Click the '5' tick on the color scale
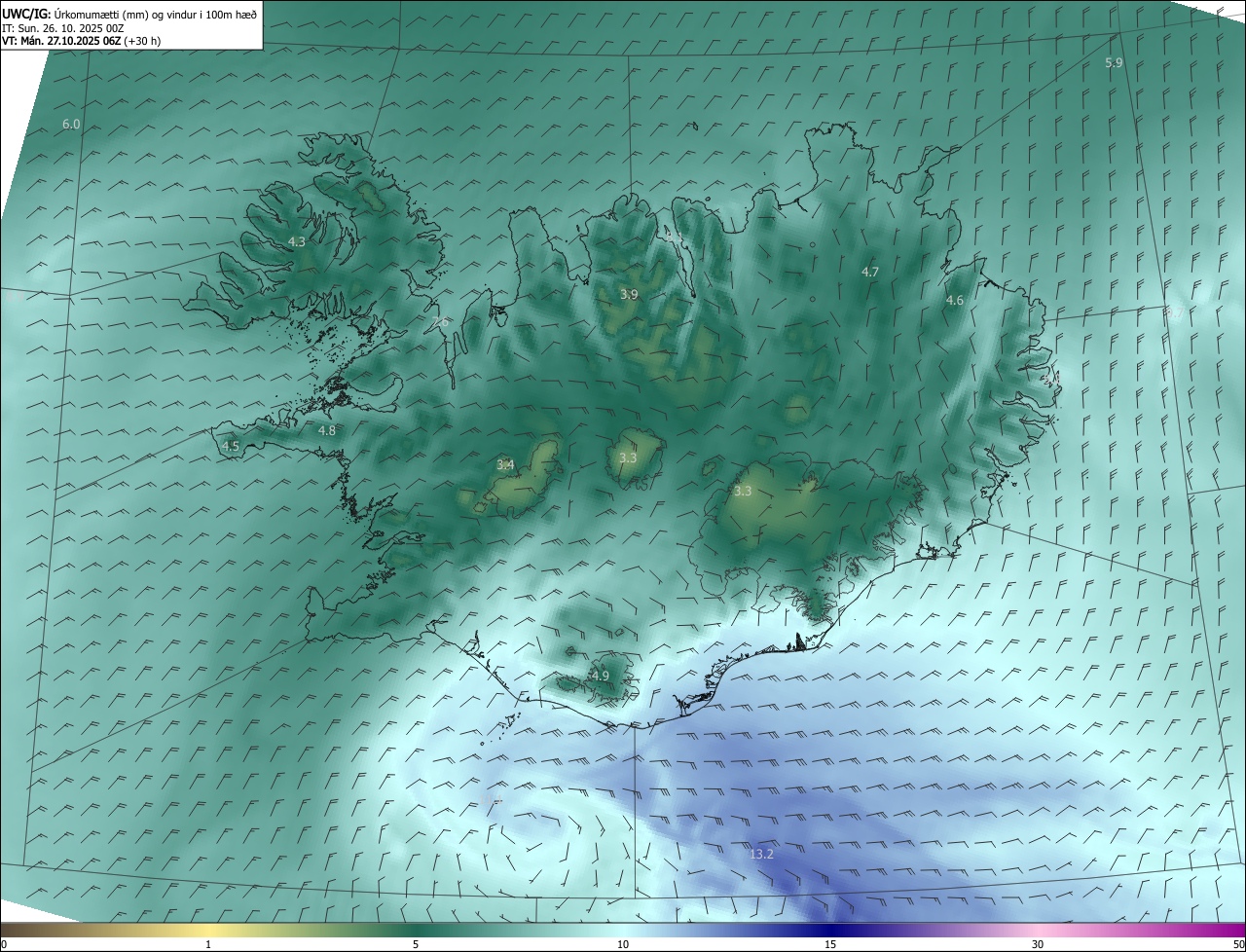Screen dimensions: 1246x952 tap(416, 944)
